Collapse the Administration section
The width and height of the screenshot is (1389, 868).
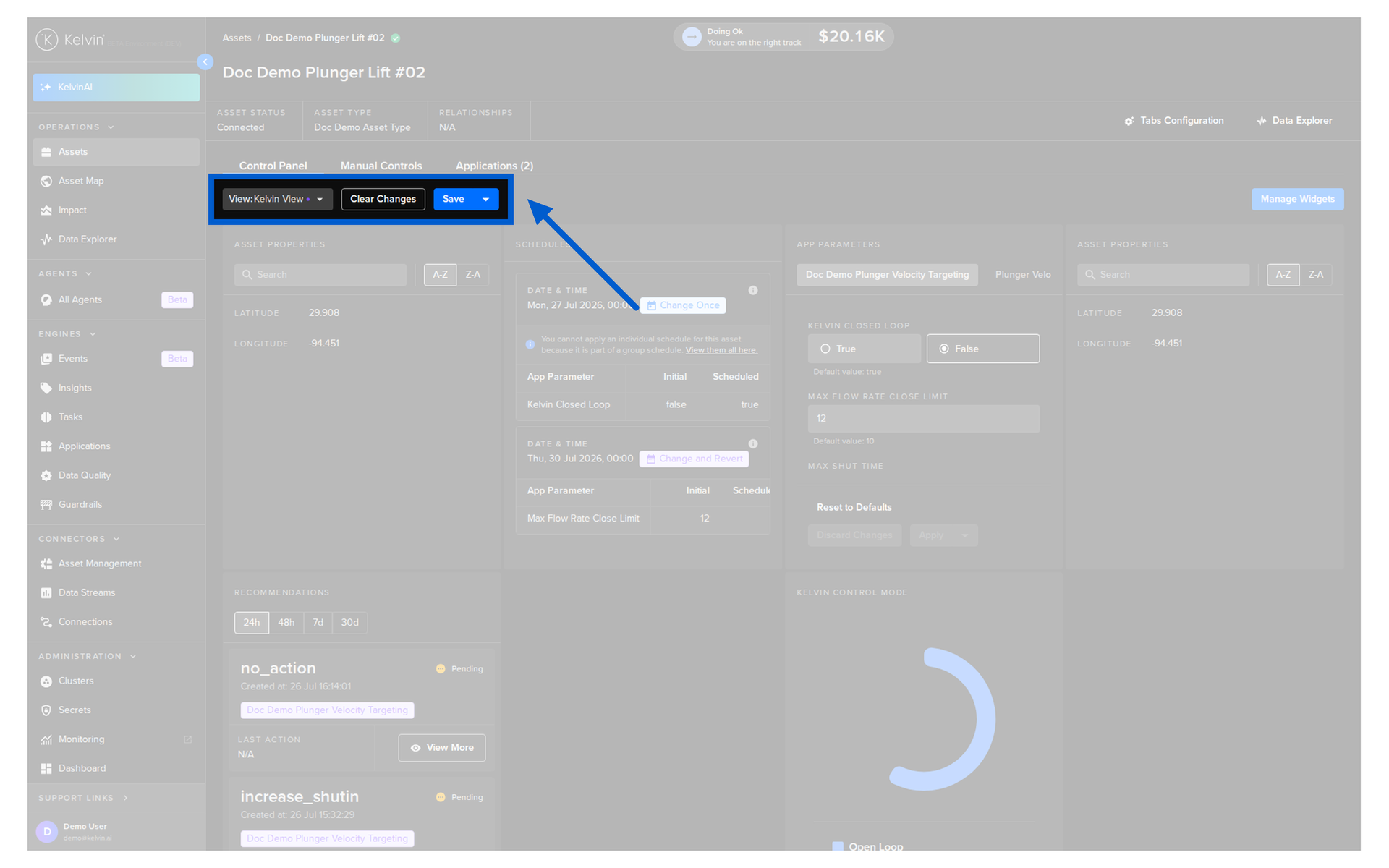click(x=133, y=657)
